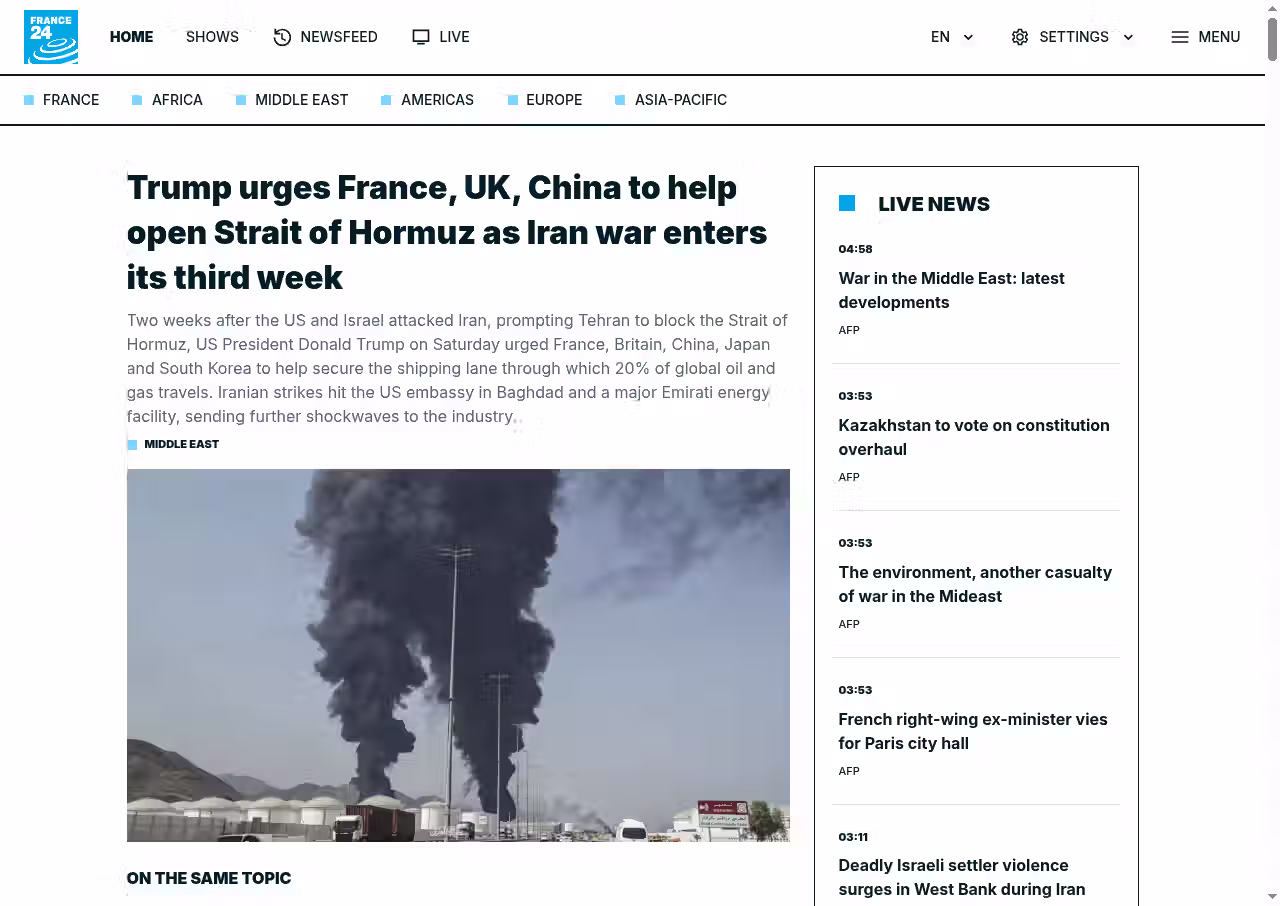Select the Home tab
1280x906 pixels.
click(131, 37)
